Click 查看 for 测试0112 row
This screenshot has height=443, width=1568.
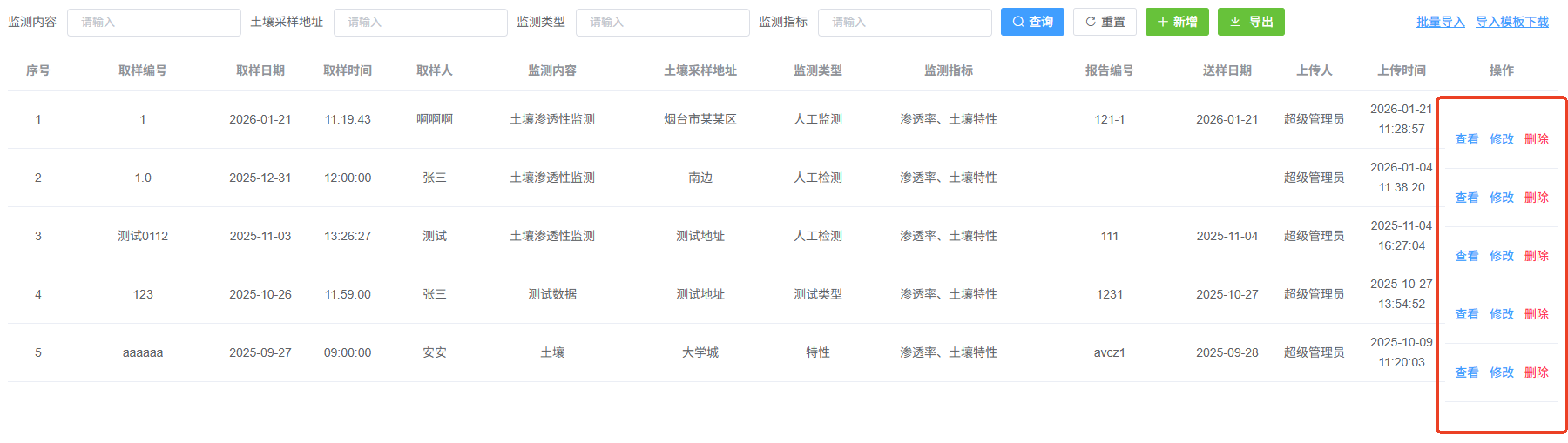coord(1467,256)
